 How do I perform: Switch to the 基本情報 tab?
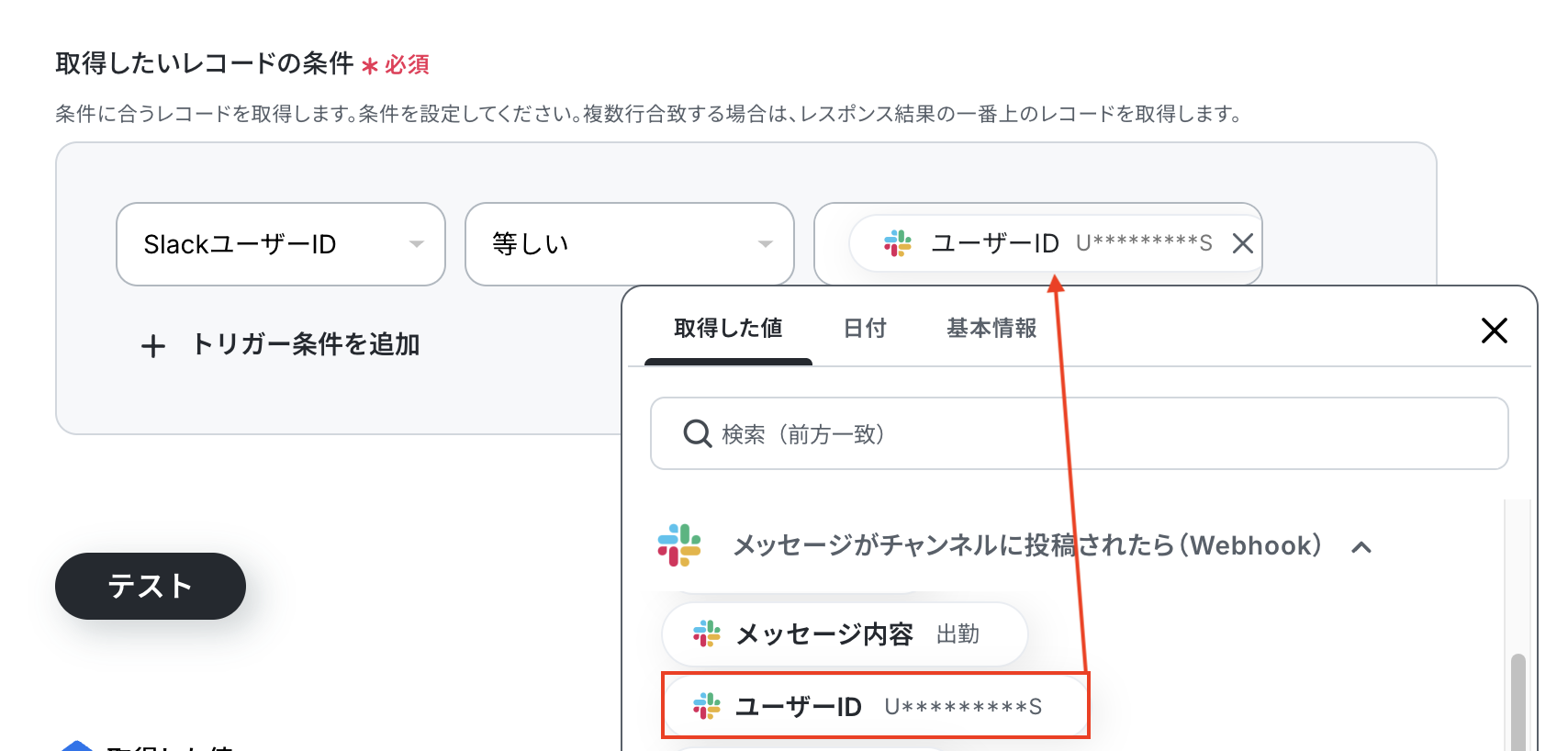point(991,329)
